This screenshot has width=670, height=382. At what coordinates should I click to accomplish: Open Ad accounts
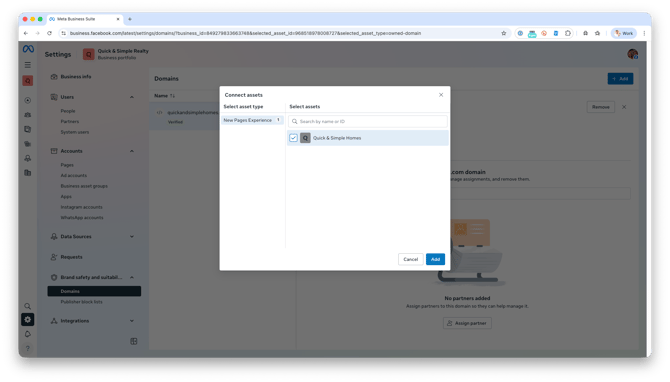click(73, 175)
